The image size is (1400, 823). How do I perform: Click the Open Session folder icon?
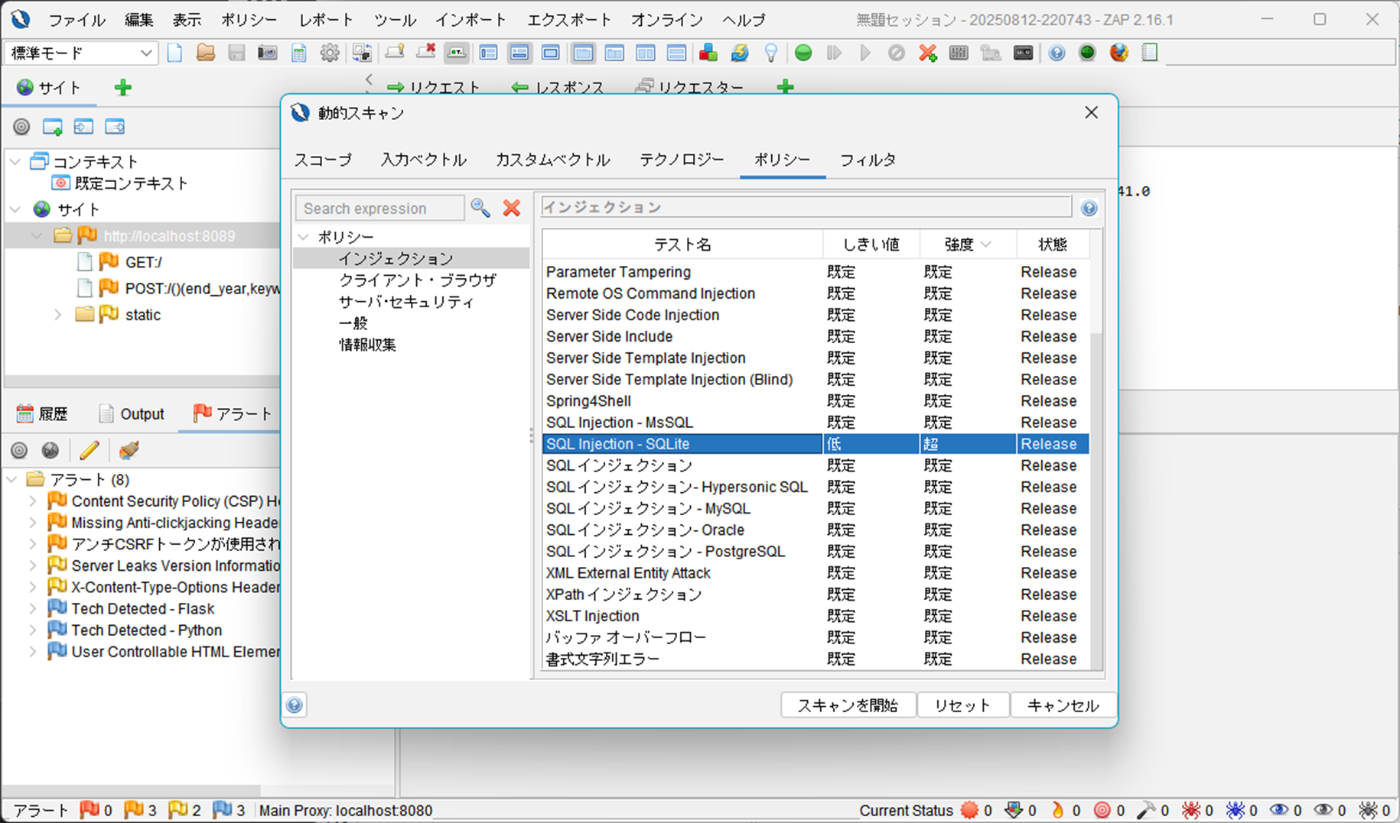coord(206,53)
